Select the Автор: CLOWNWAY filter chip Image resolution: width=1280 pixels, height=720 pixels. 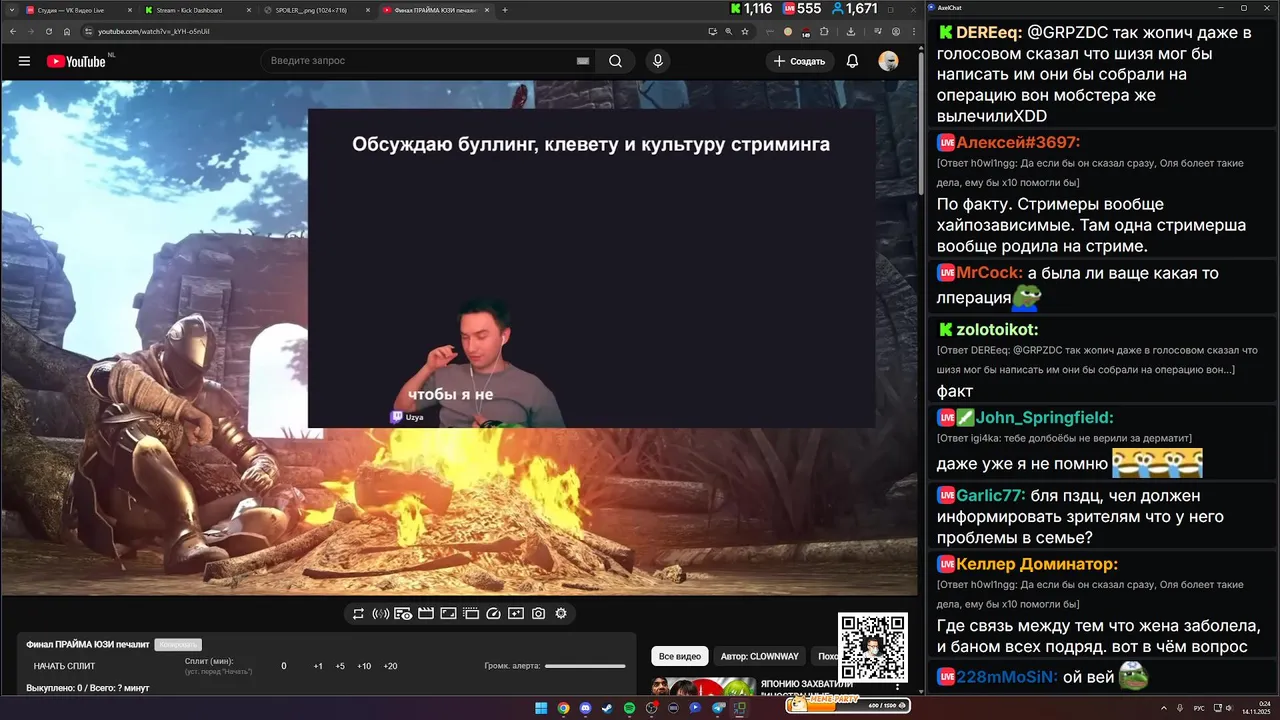760,656
